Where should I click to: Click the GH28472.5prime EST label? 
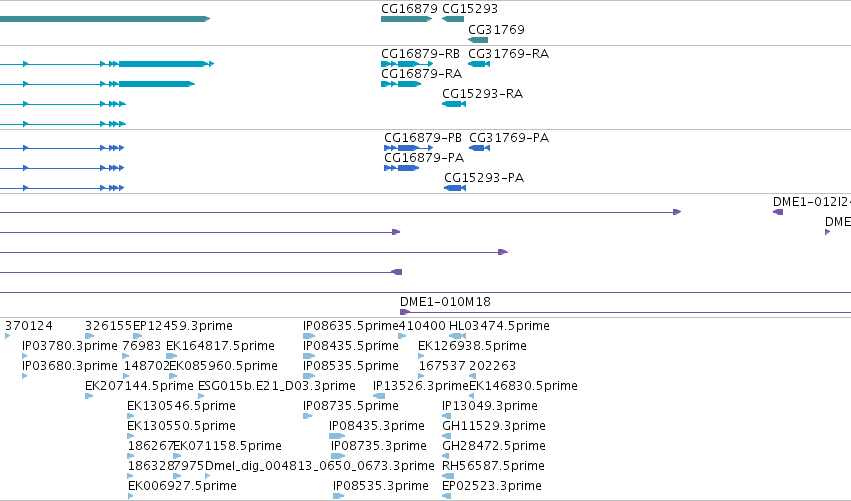[x=494, y=446]
